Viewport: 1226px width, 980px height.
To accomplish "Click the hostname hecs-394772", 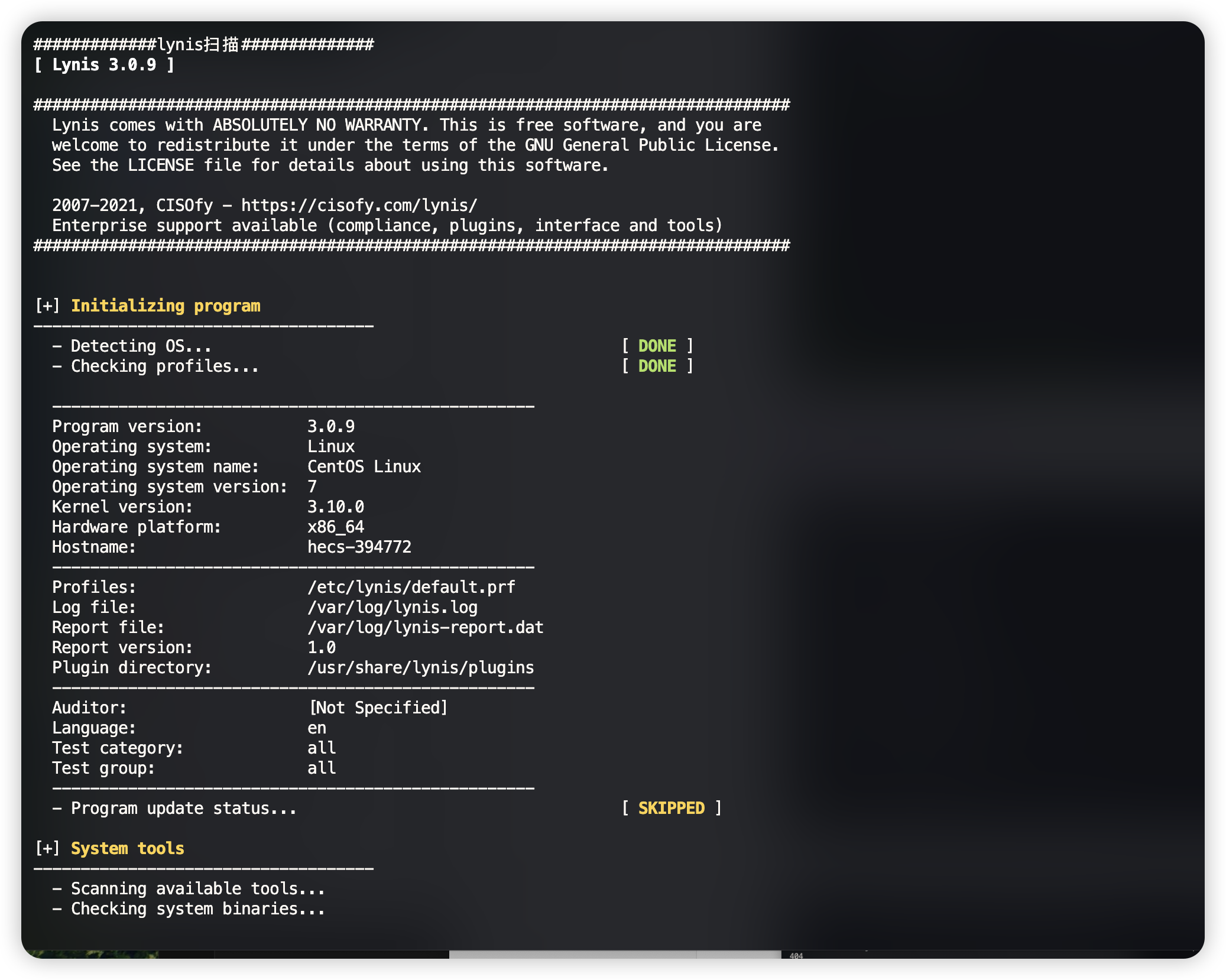I will [359, 547].
